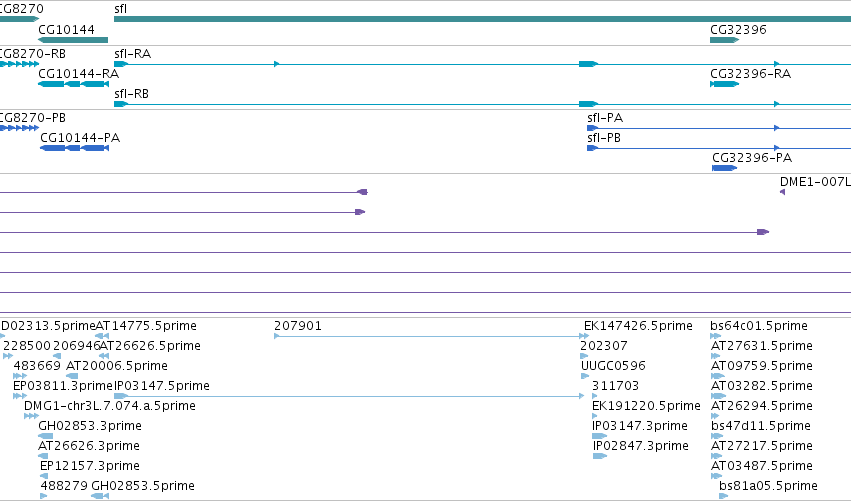The width and height of the screenshot is (851, 501).
Task: Click the CG32396-RA transcript arrow
Action: (x=725, y=84)
